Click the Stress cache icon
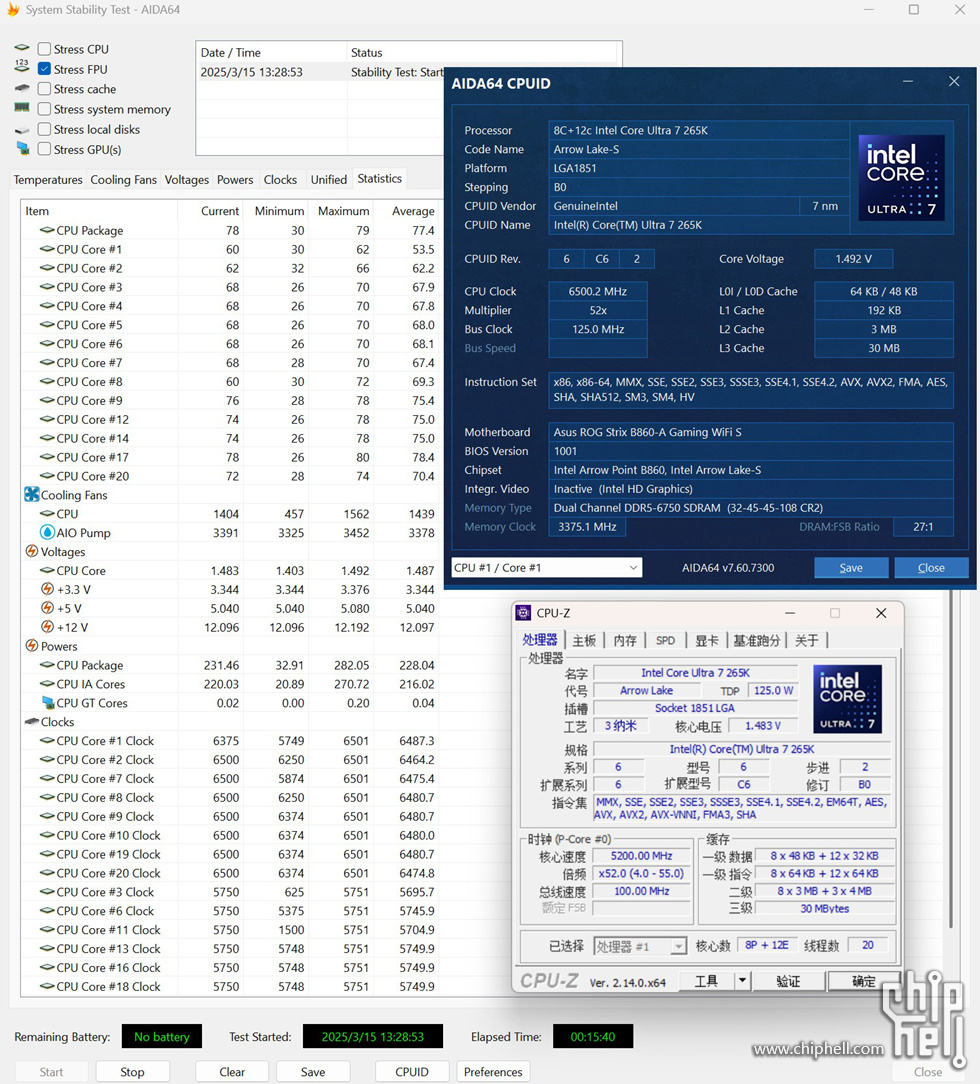This screenshot has height=1084, width=980. (x=22, y=88)
